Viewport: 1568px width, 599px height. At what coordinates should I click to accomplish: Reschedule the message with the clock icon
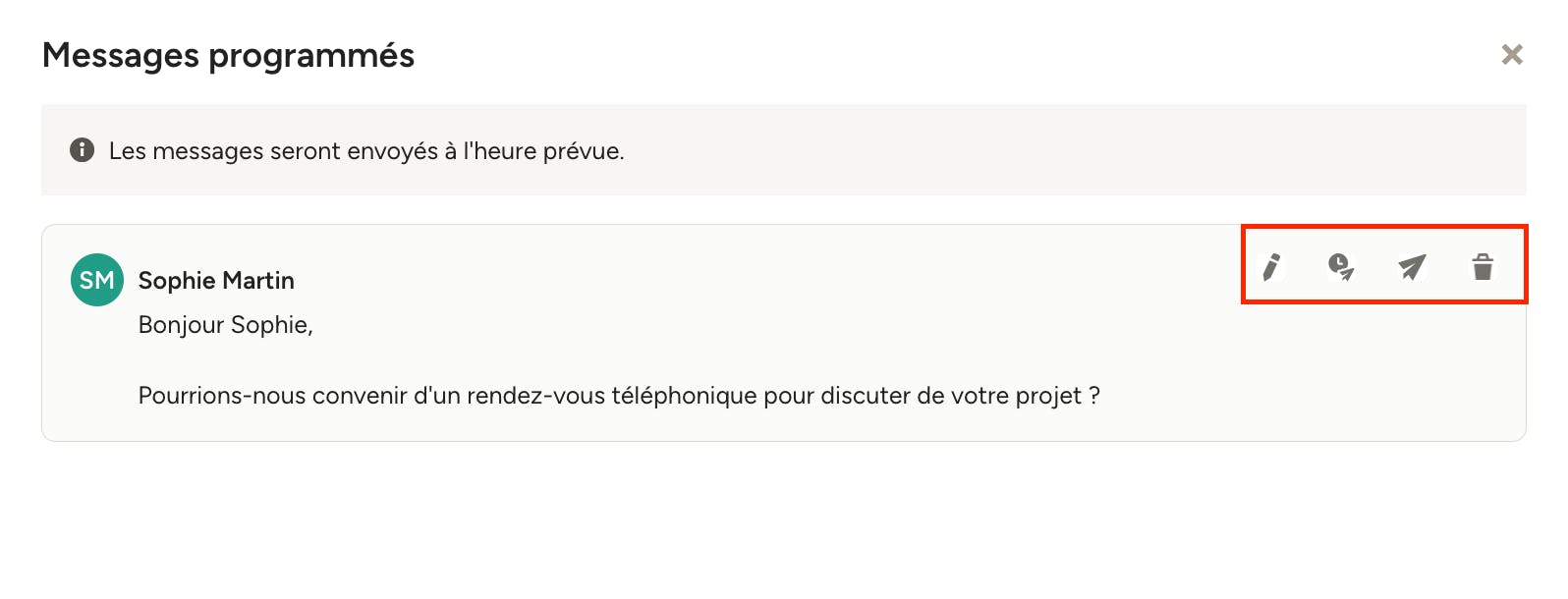1341,266
